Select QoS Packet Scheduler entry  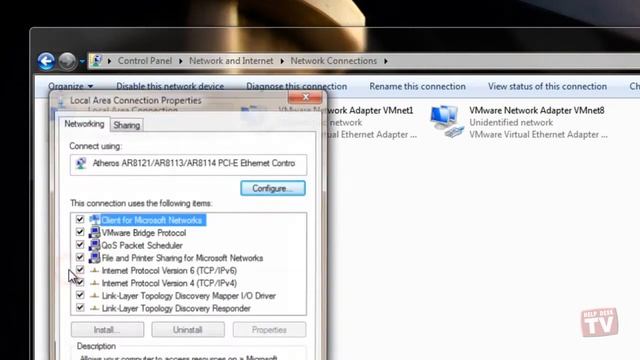point(142,246)
